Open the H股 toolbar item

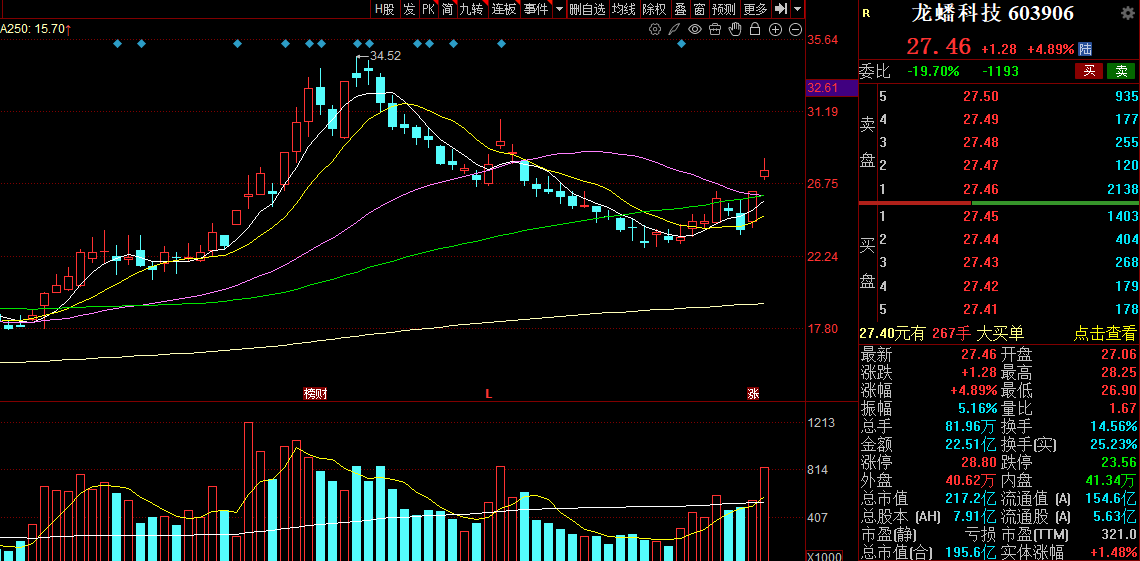(x=384, y=9)
